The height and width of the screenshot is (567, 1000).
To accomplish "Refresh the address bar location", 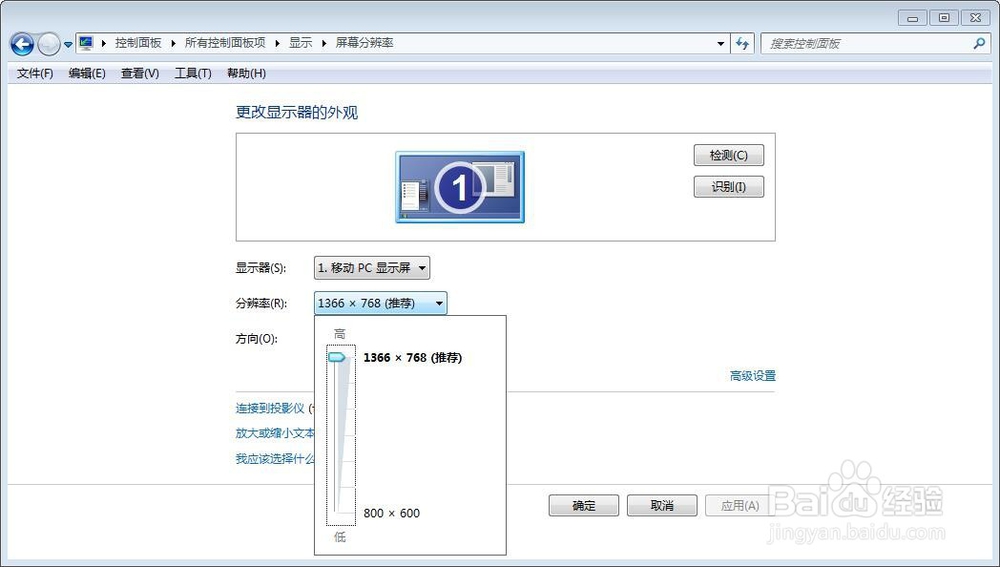I will pyautogui.click(x=742, y=43).
